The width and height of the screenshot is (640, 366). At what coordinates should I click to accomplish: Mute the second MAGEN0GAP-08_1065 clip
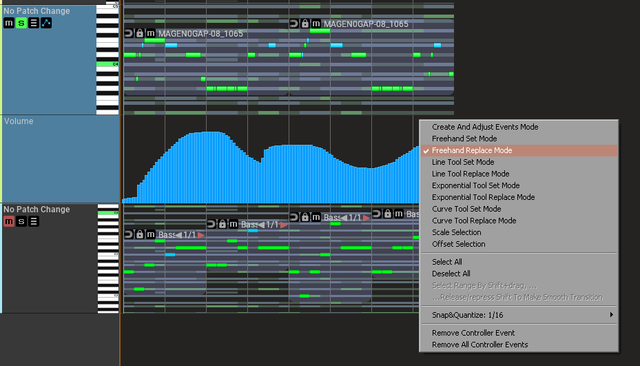coord(316,23)
